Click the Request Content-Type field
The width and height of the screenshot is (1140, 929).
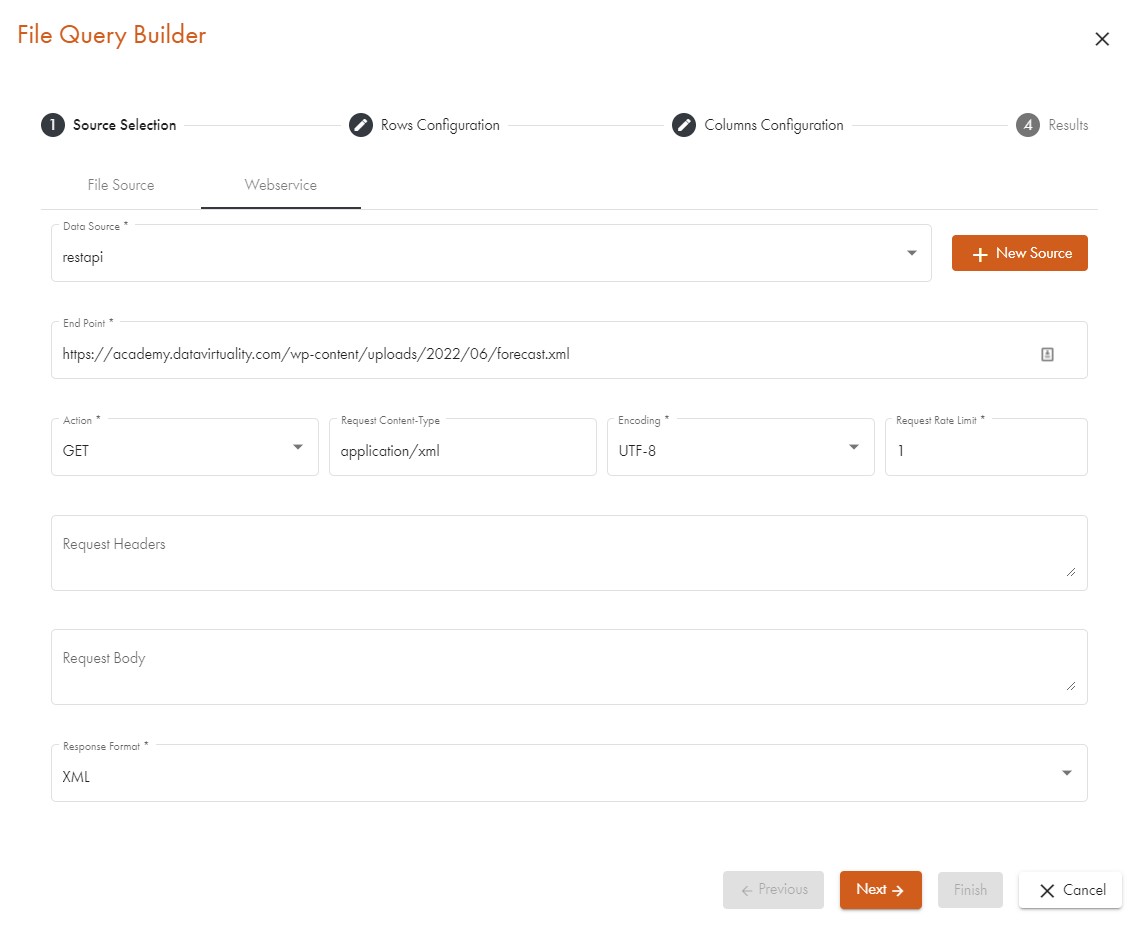pos(462,451)
